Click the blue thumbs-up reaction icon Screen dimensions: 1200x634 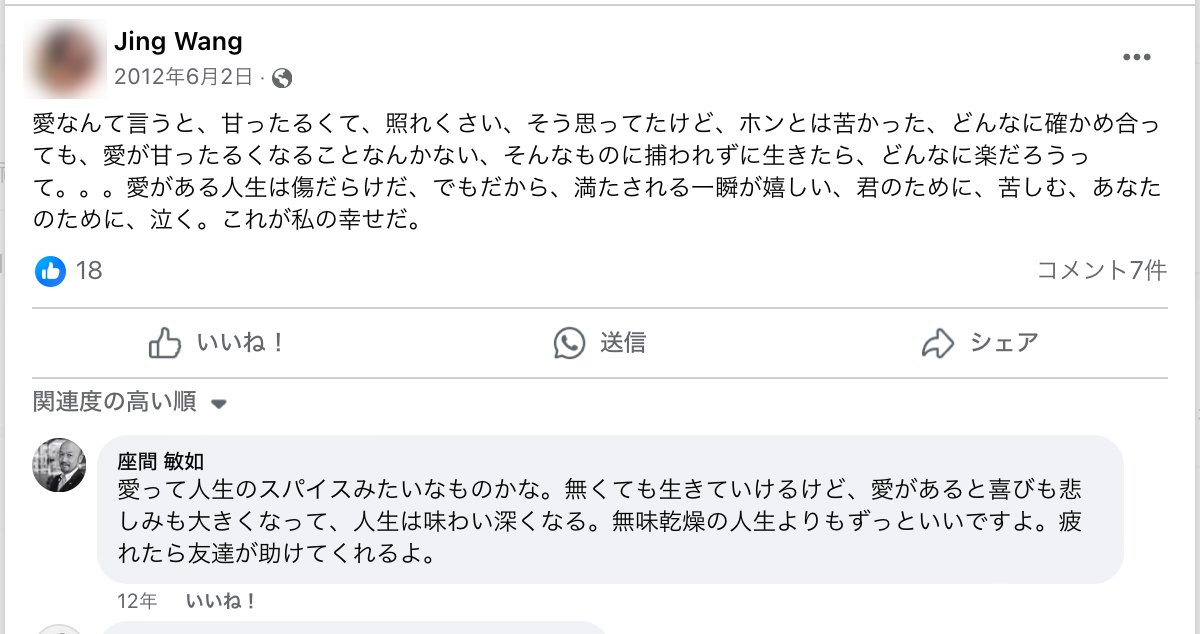click(x=50, y=270)
